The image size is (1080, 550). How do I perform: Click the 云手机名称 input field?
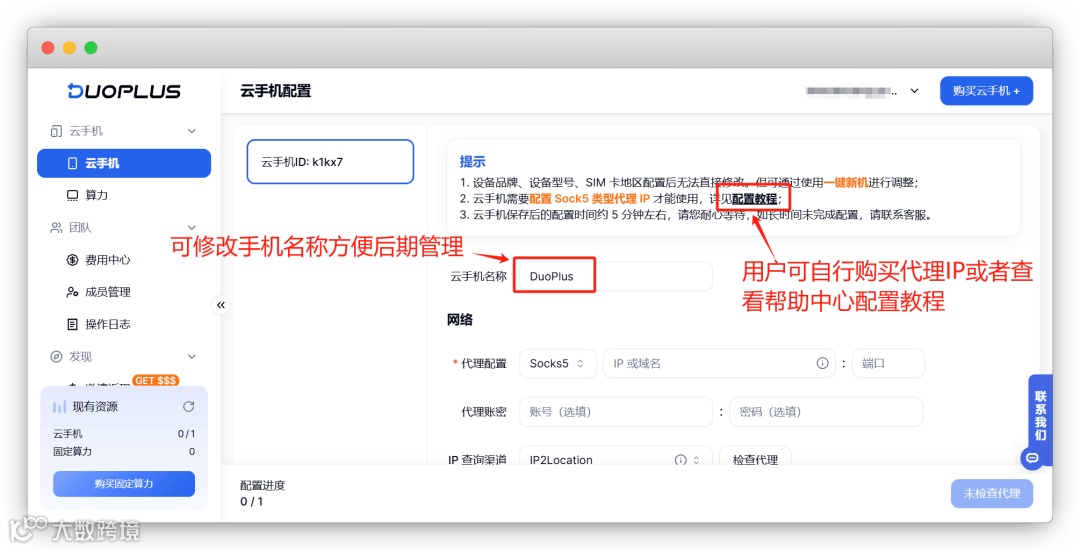(615, 276)
